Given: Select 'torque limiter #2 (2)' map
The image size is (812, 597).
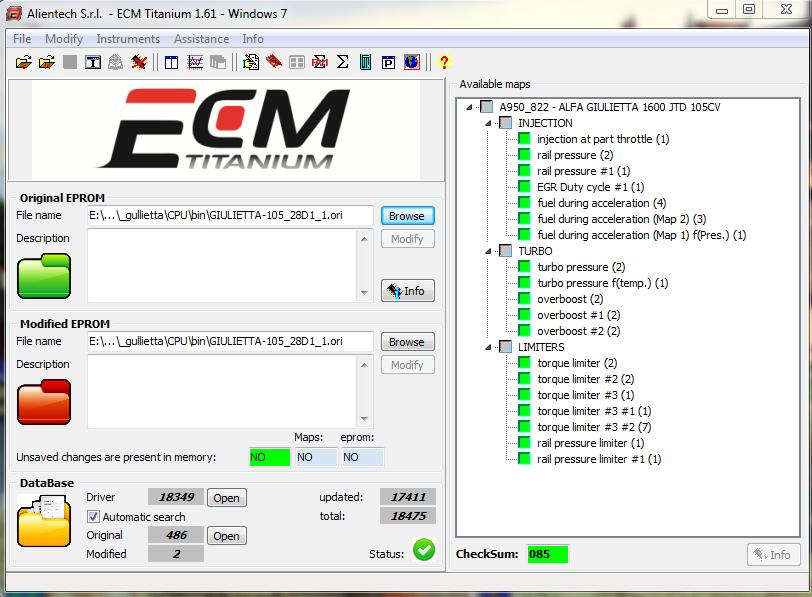Looking at the screenshot, I should pos(586,379).
